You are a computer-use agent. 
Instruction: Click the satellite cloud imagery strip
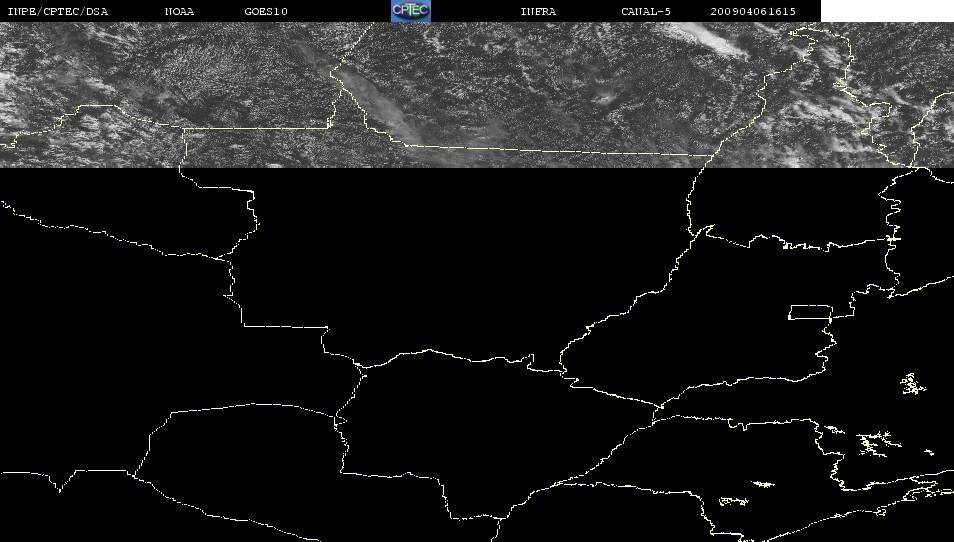tap(477, 95)
